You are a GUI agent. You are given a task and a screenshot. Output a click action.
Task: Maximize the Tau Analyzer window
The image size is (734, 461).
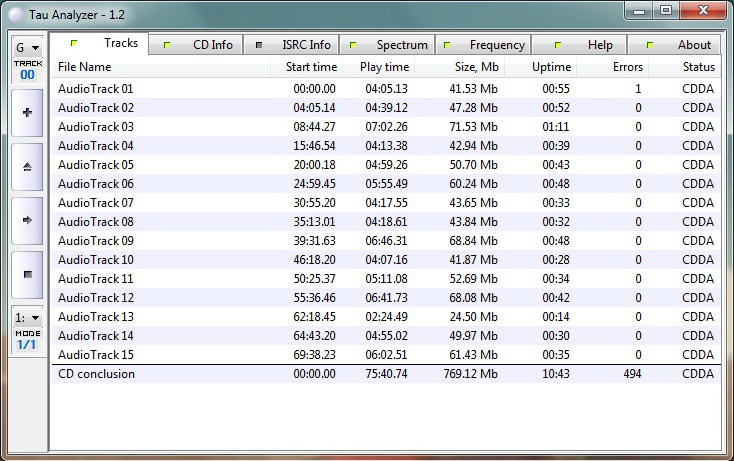666,11
